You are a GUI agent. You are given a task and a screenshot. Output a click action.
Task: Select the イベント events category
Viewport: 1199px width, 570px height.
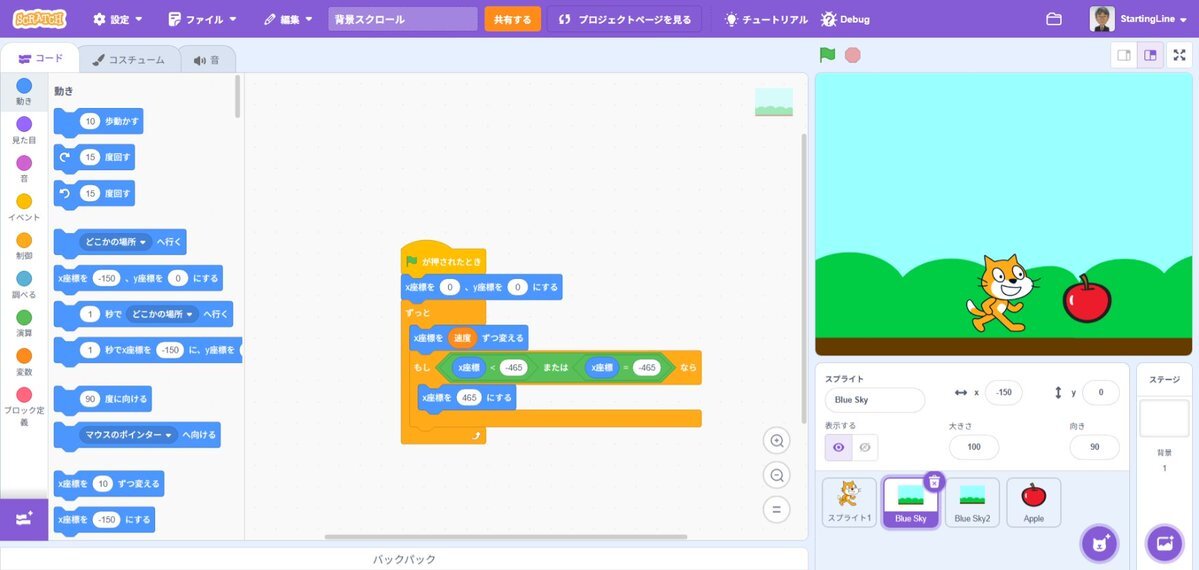[24, 207]
